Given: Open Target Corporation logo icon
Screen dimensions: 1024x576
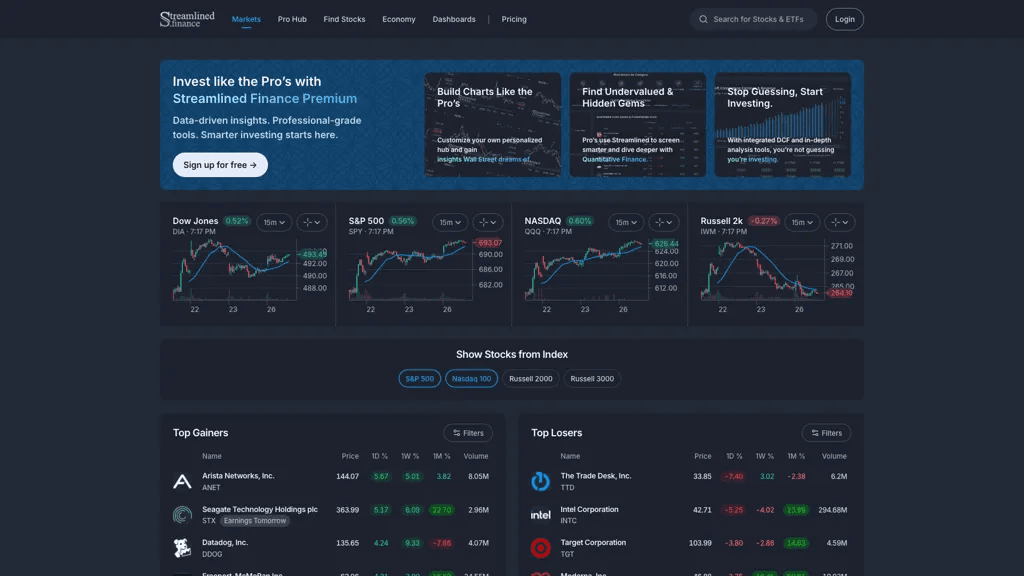Looking at the screenshot, I should (540, 548).
